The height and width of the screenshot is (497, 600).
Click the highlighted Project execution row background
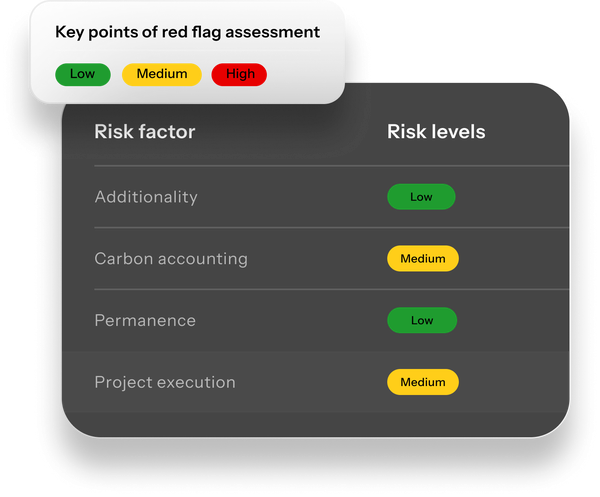(316, 381)
